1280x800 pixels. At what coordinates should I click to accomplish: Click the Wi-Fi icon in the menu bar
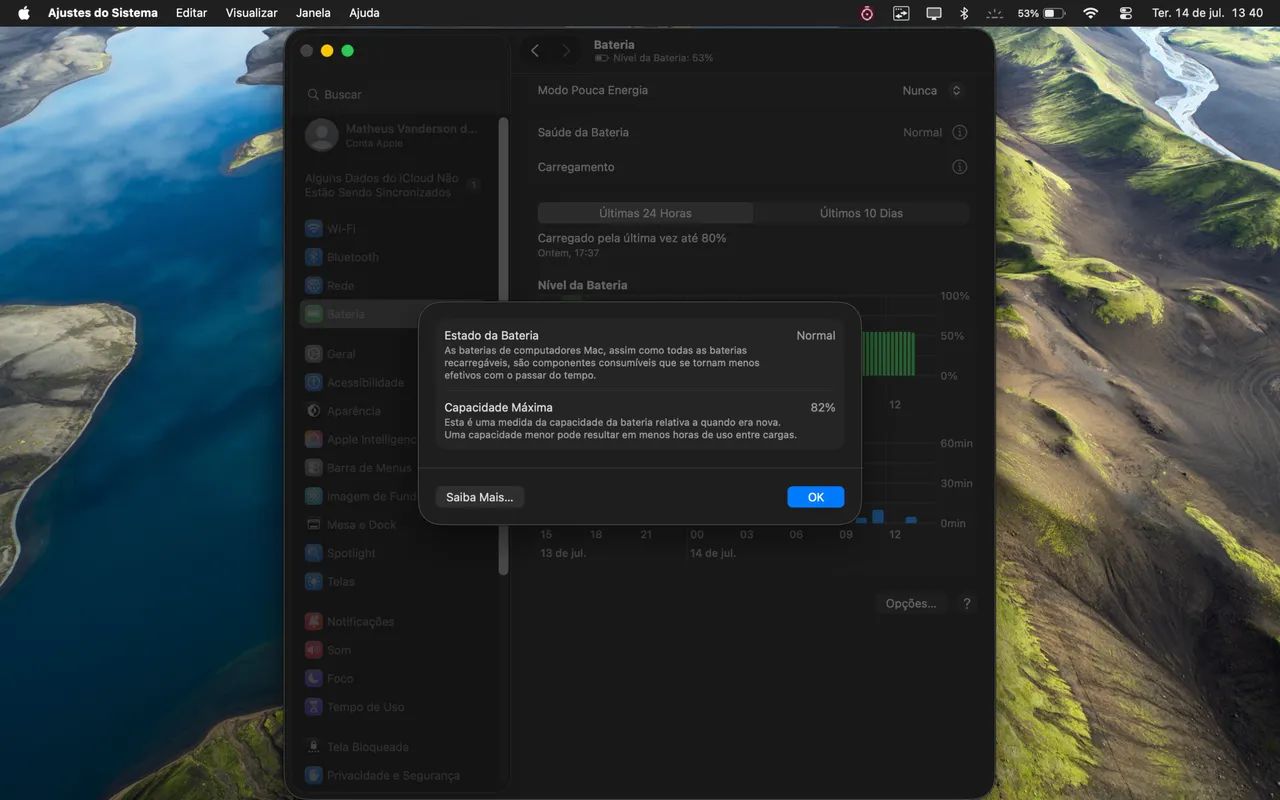[x=1090, y=13]
